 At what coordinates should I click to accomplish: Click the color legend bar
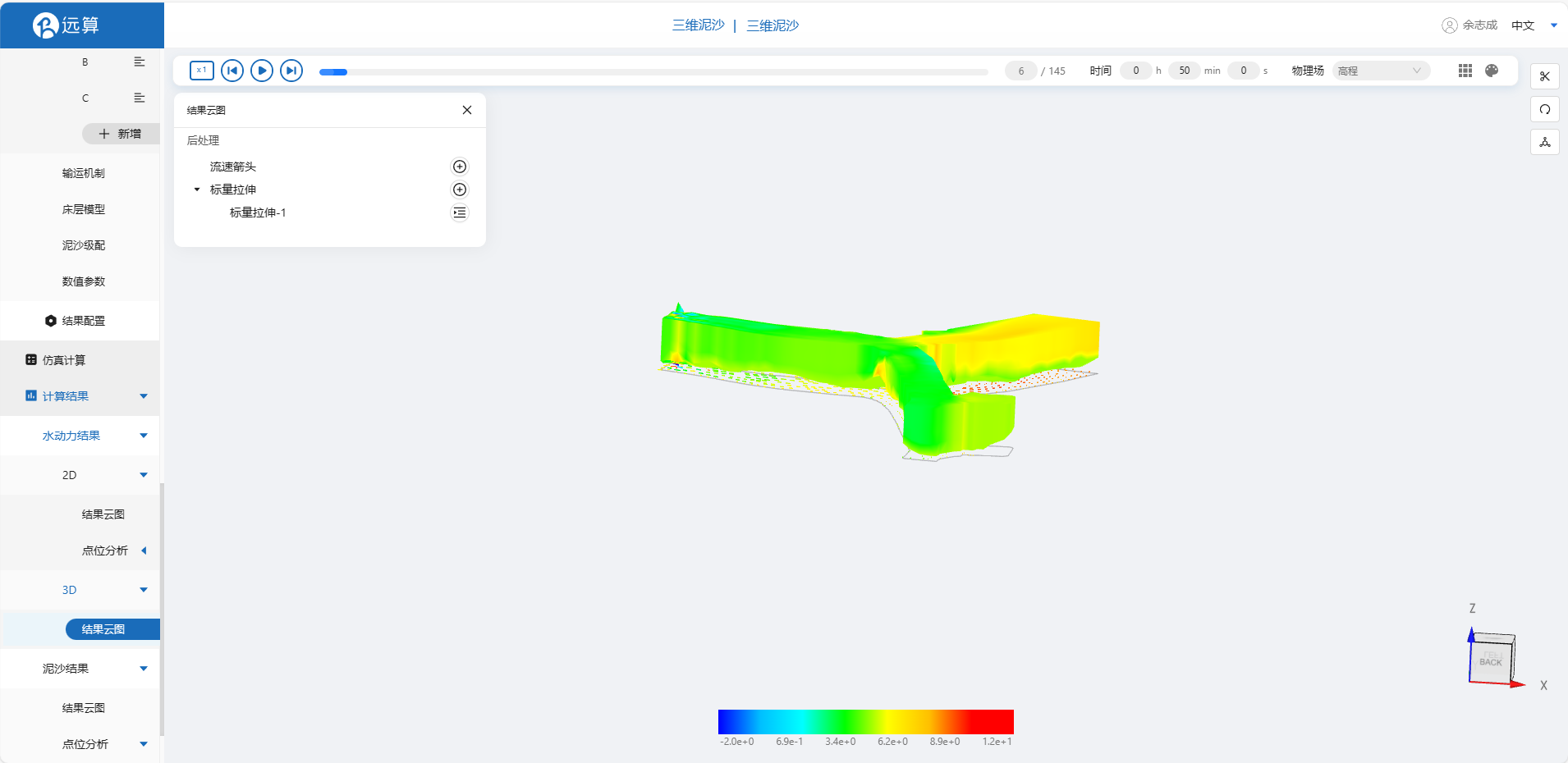[866, 722]
